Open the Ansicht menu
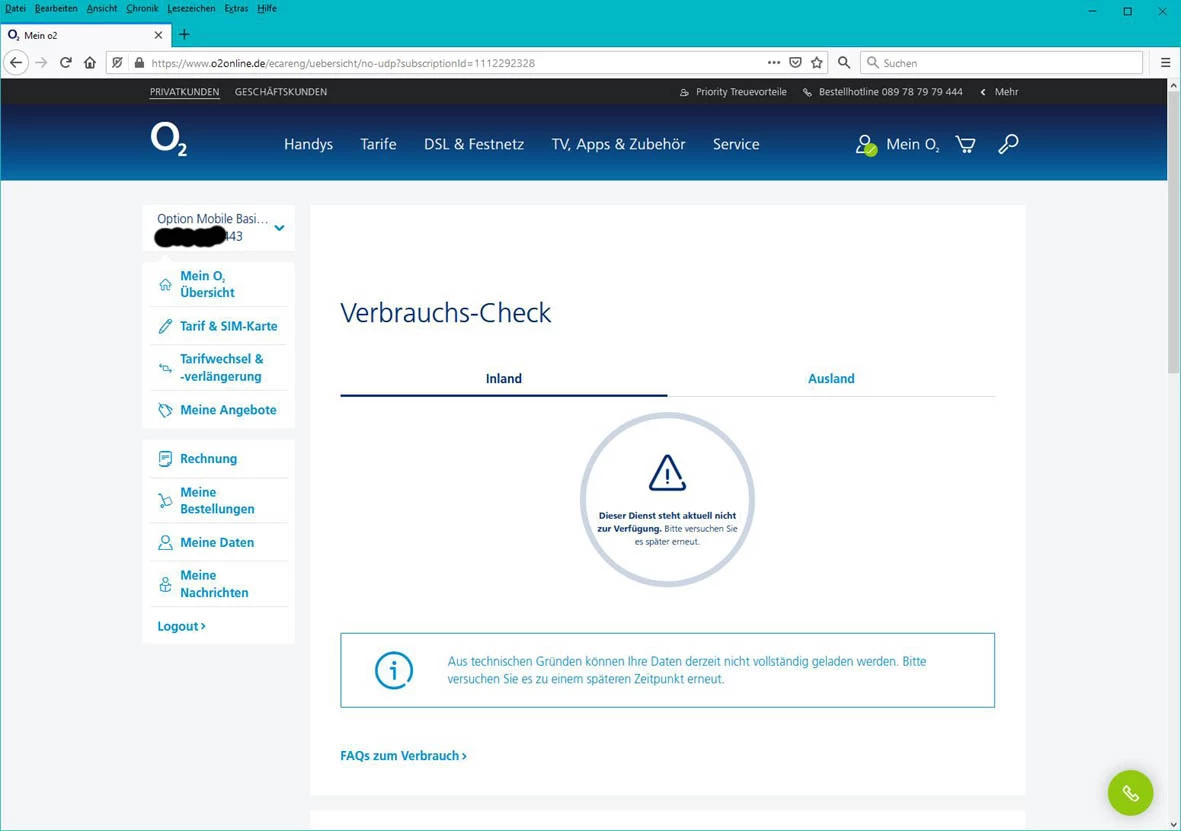The image size is (1181, 831). [102, 8]
